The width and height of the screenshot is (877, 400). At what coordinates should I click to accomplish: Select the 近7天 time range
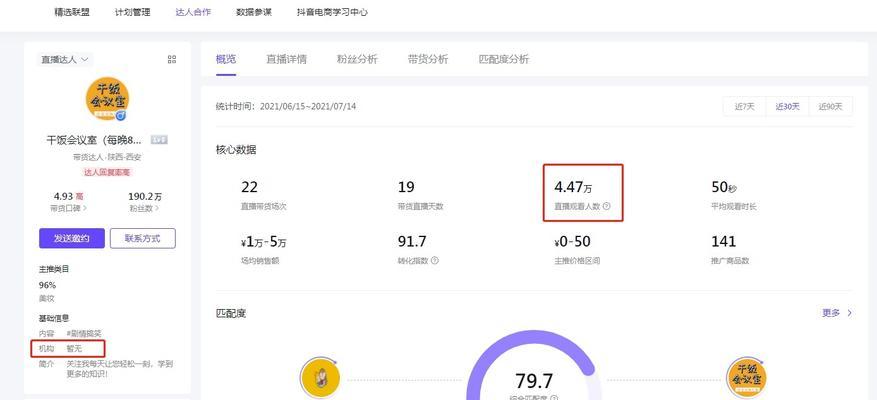click(744, 106)
